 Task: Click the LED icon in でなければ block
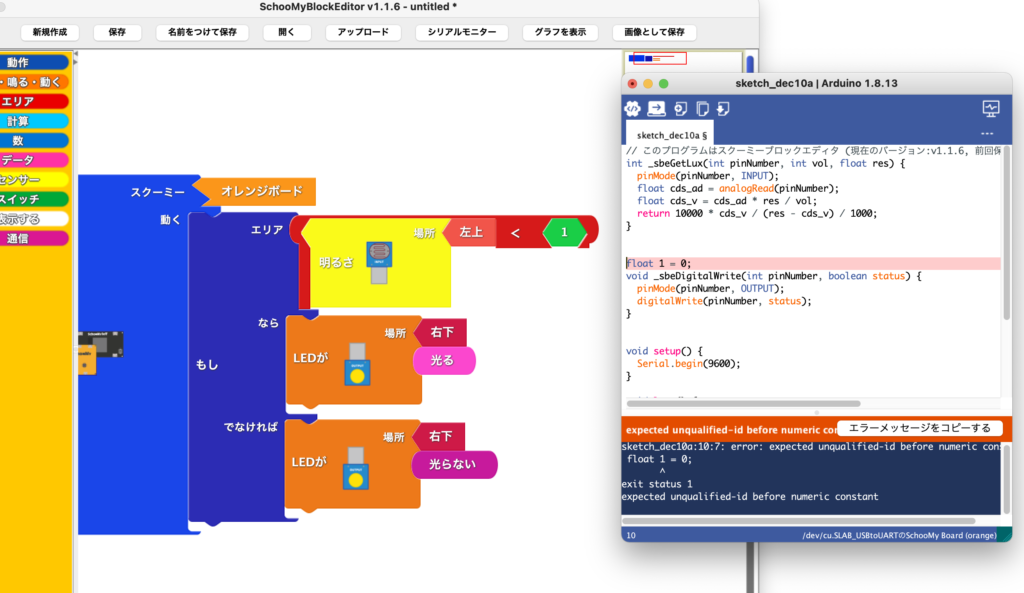coord(356,468)
